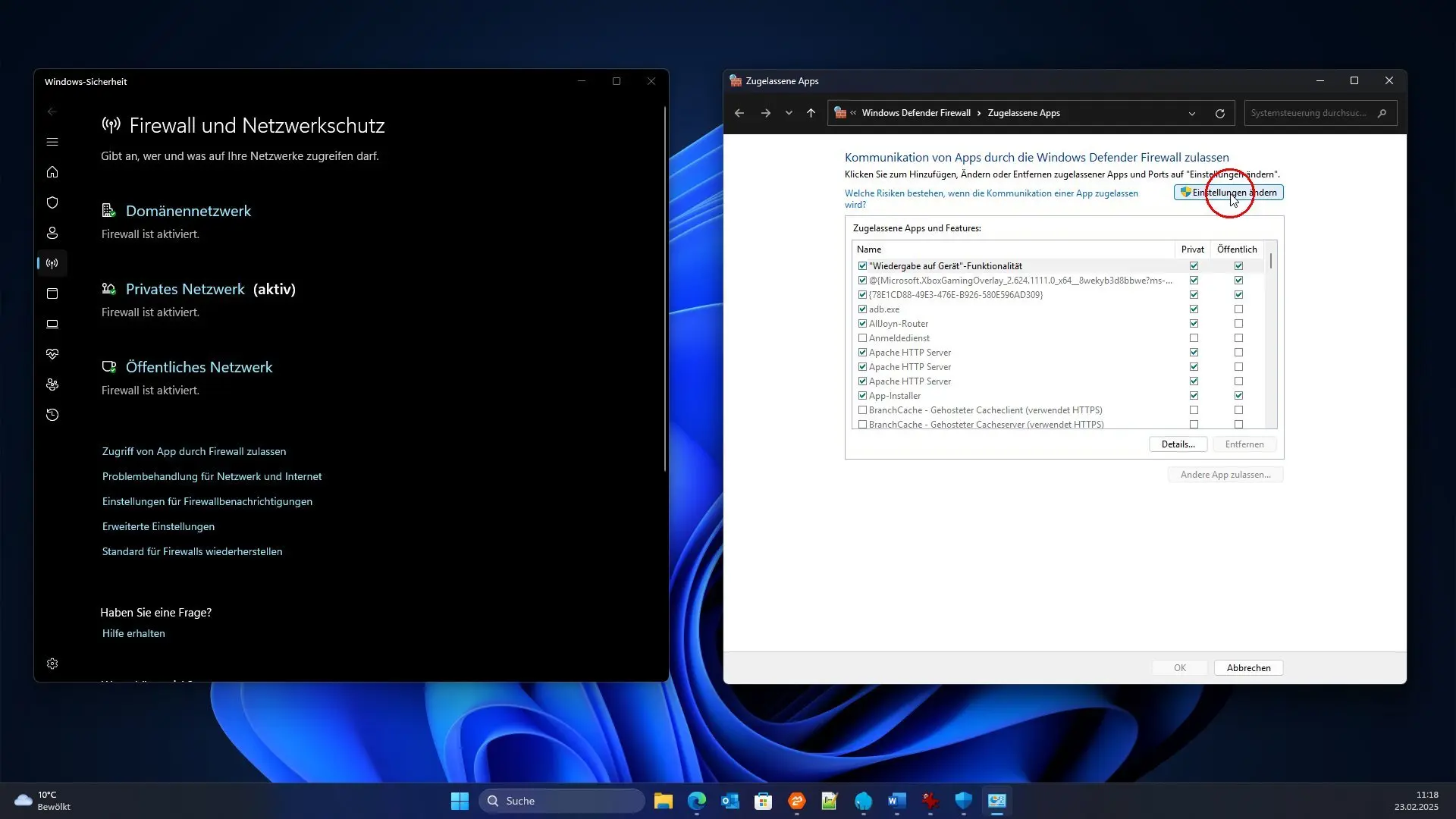
Task: Click Hilfe erhalten link
Action: pyautogui.click(x=133, y=633)
